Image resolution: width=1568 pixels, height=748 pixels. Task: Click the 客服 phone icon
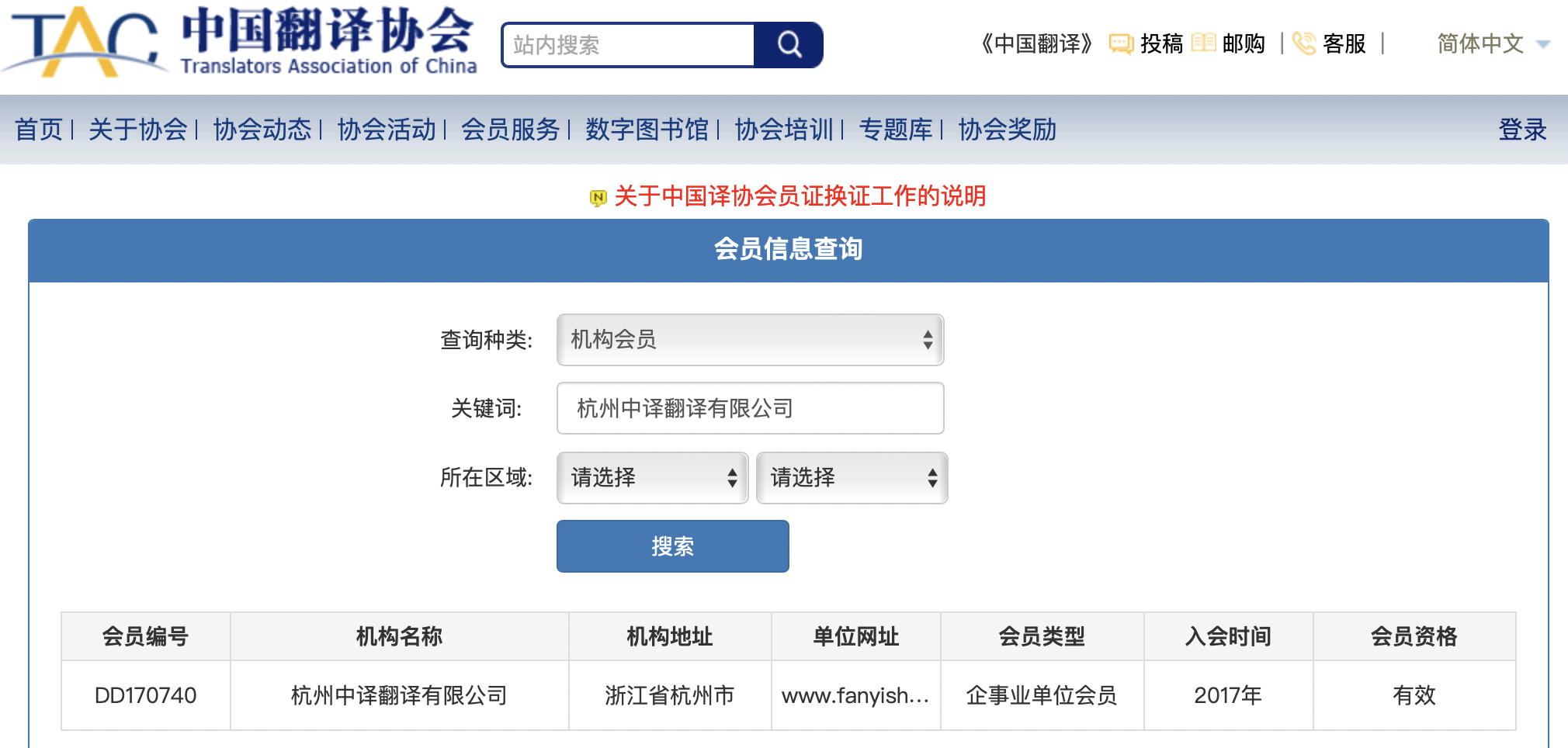point(1304,43)
